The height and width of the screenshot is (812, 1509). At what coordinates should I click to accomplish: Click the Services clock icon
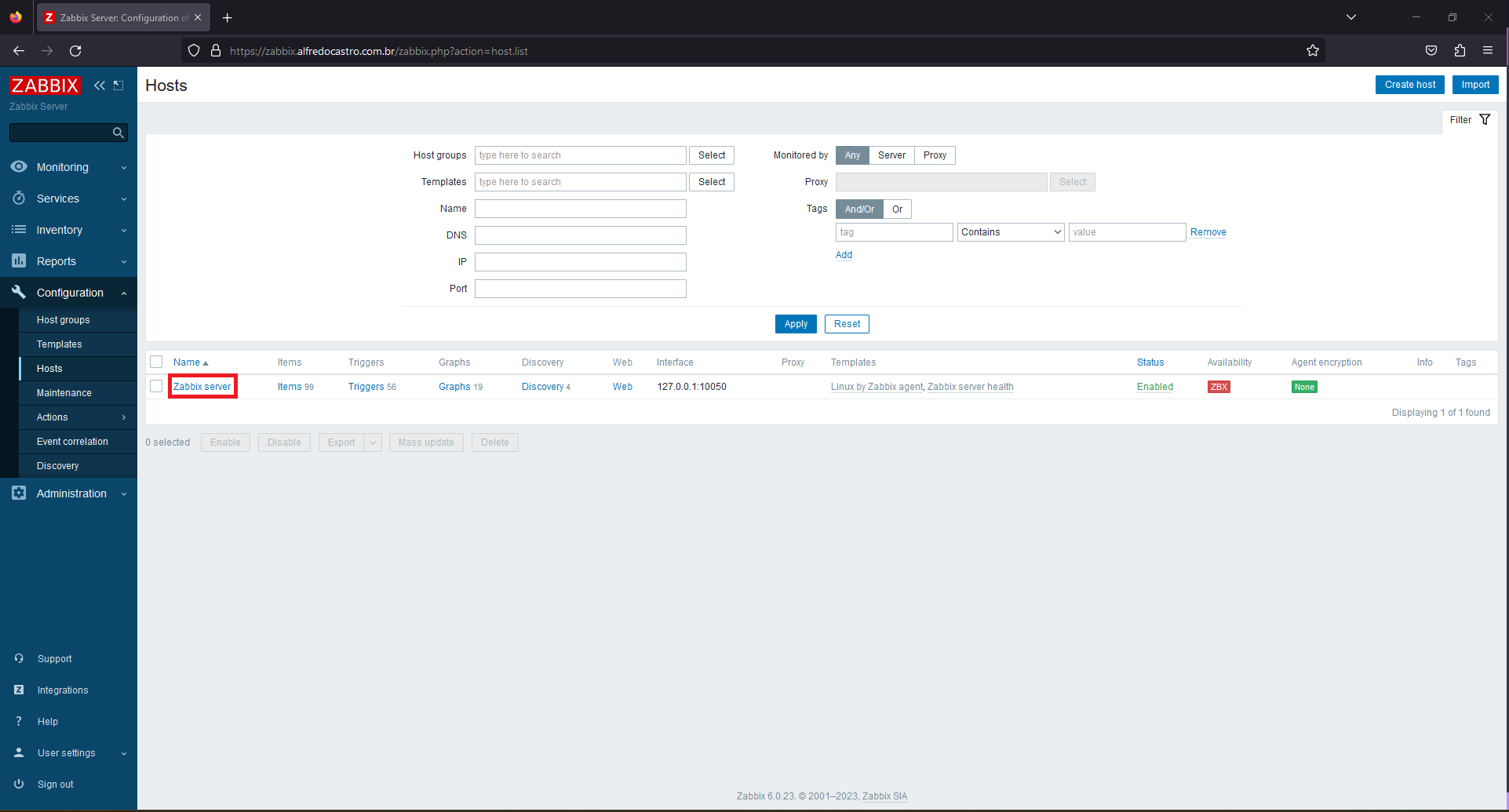tap(19, 198)
